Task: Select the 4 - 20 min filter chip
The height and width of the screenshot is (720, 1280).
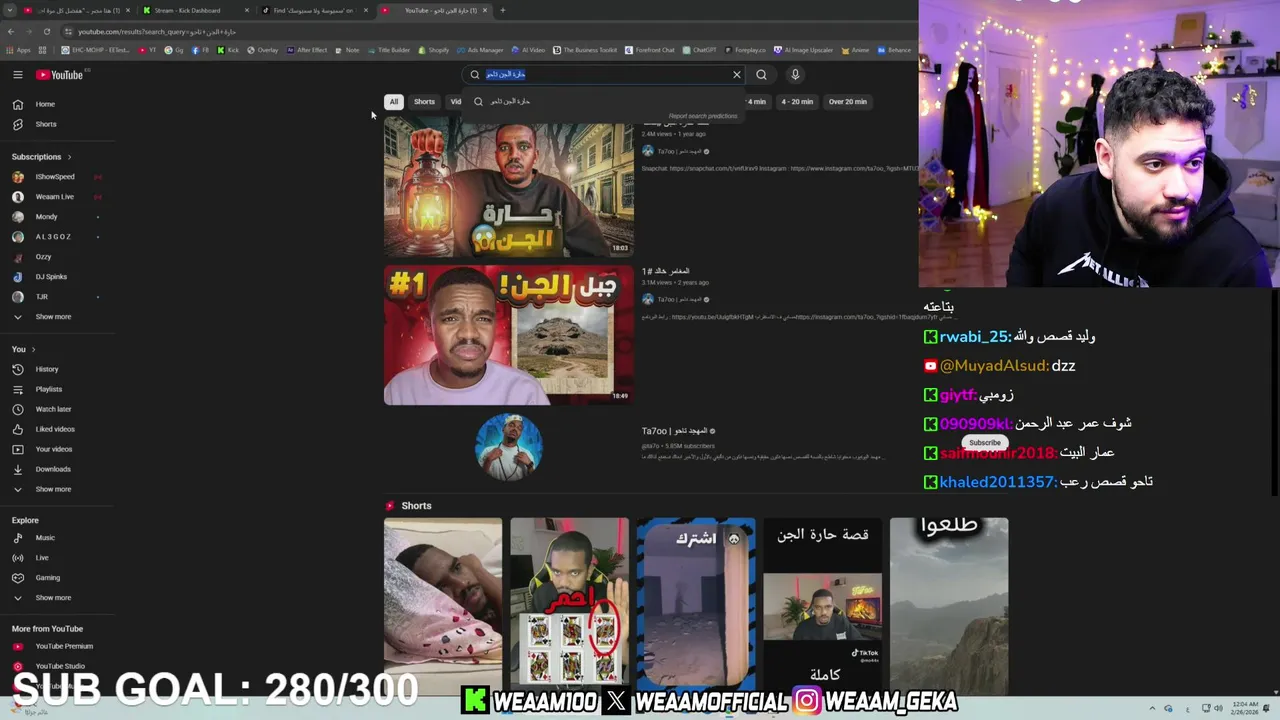Action: pos(797,101)
